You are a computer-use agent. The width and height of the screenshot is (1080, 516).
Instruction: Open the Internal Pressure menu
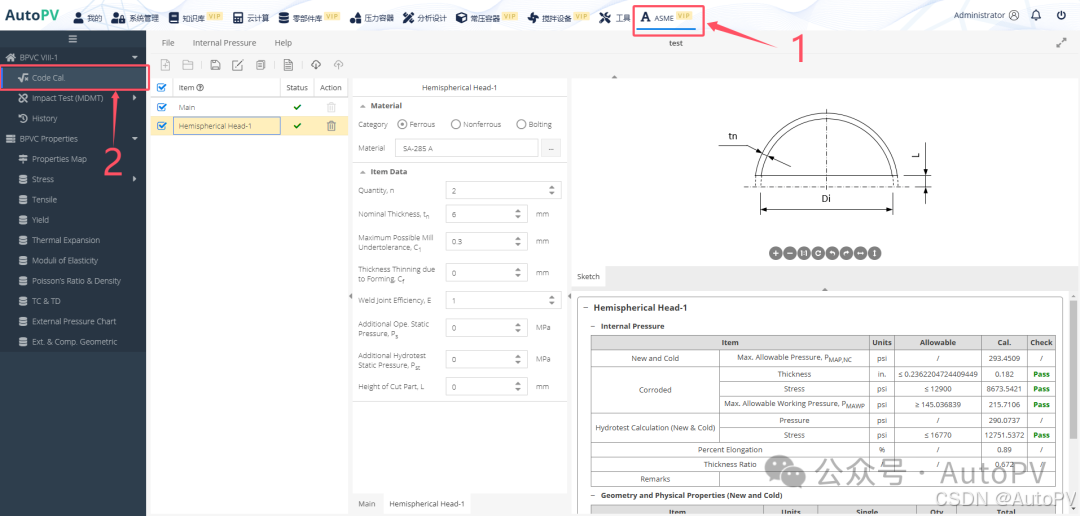[225, 43]
